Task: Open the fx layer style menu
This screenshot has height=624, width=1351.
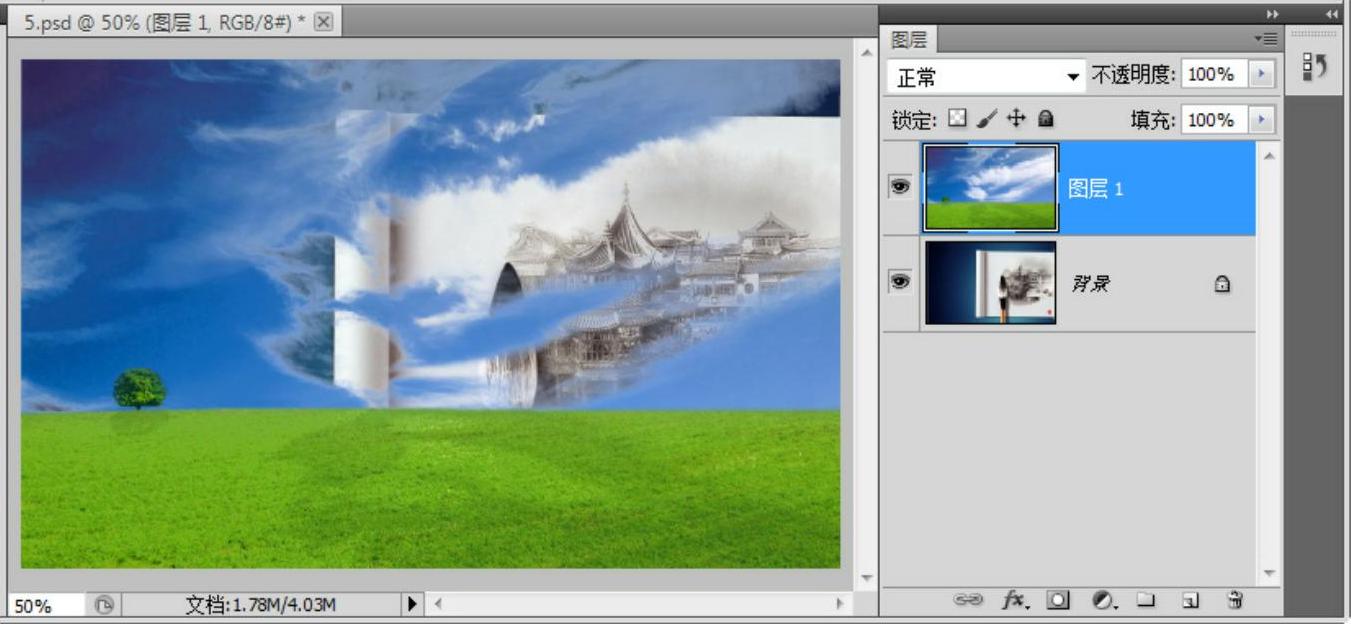Action: (x=1014, y=600)
